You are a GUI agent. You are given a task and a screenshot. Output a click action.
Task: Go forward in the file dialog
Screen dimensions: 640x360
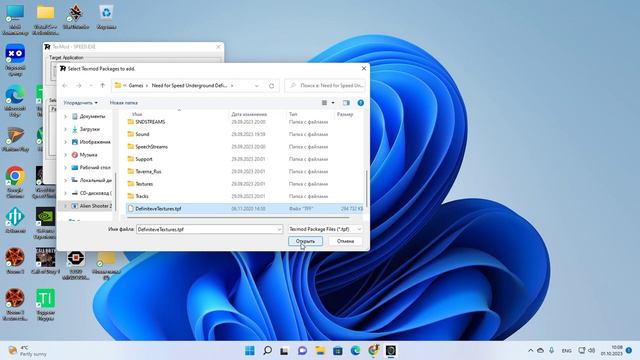click(79, 86)
